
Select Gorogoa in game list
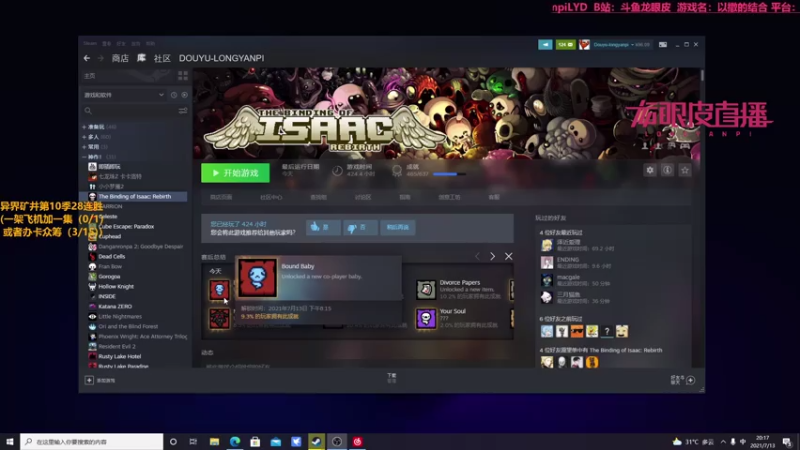pos(109,277)
